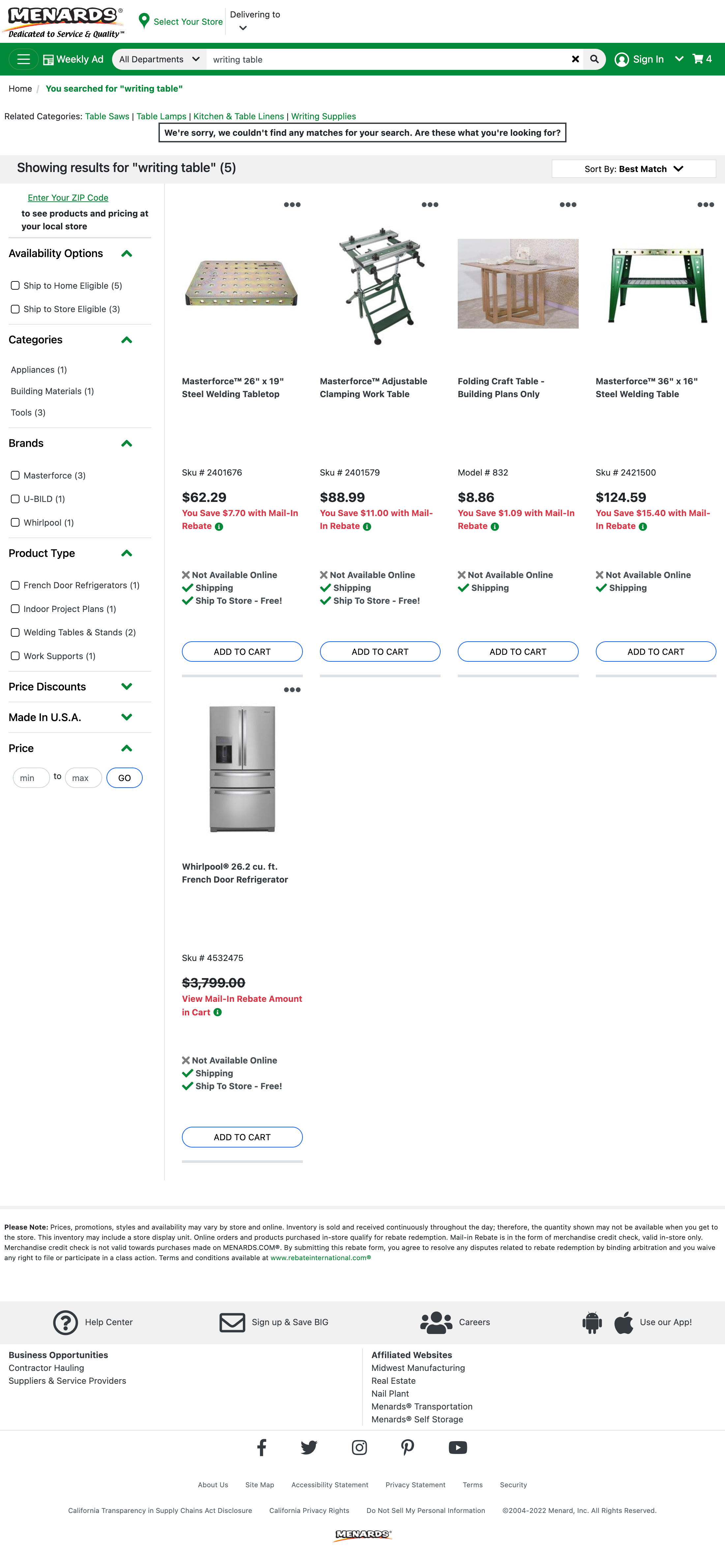Open the shopping cart showing 4 items
The image size is (725, 1568).
(x=701, y=59)
